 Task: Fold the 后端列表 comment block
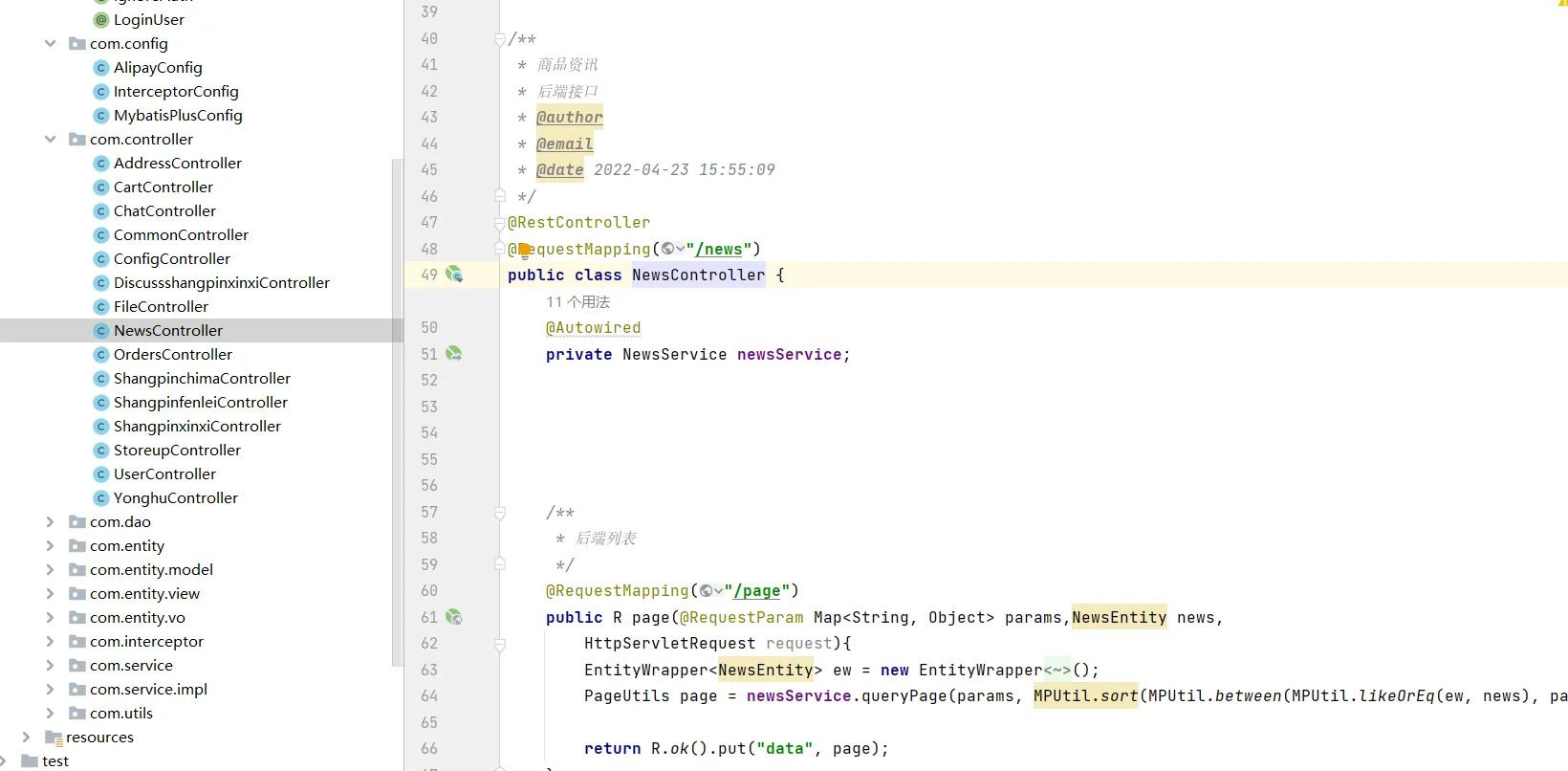pos(499,514)
